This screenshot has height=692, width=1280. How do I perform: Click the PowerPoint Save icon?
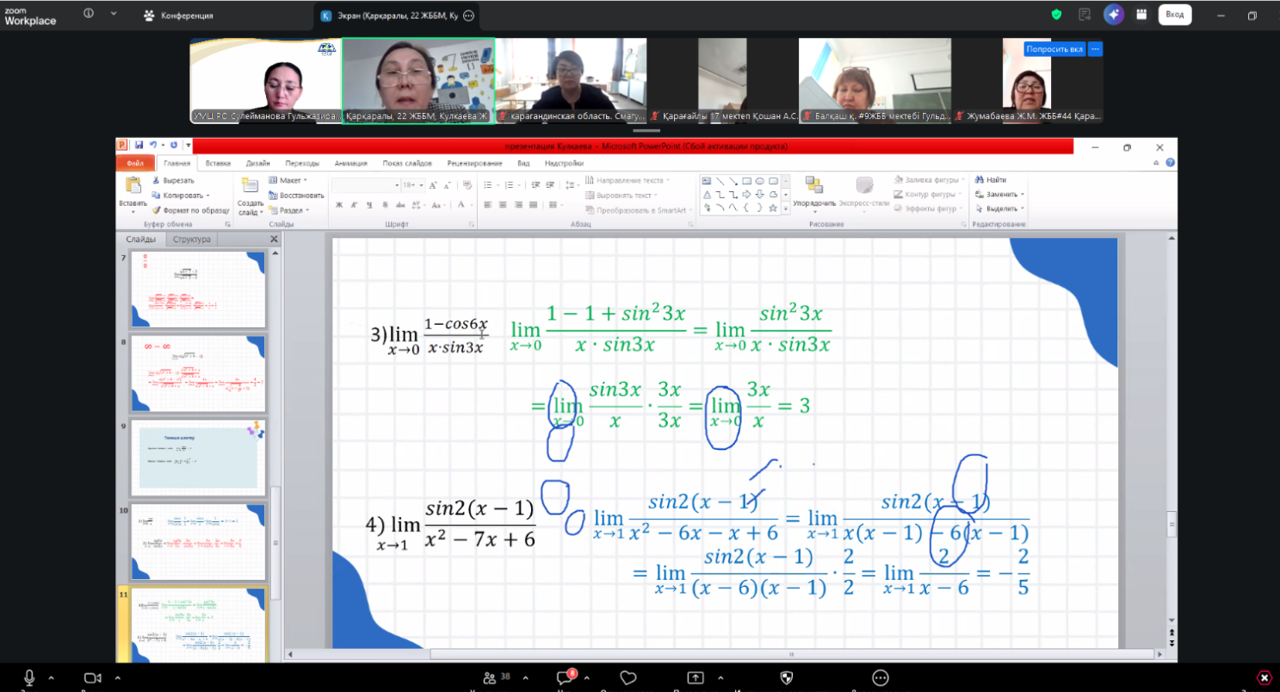139,146
